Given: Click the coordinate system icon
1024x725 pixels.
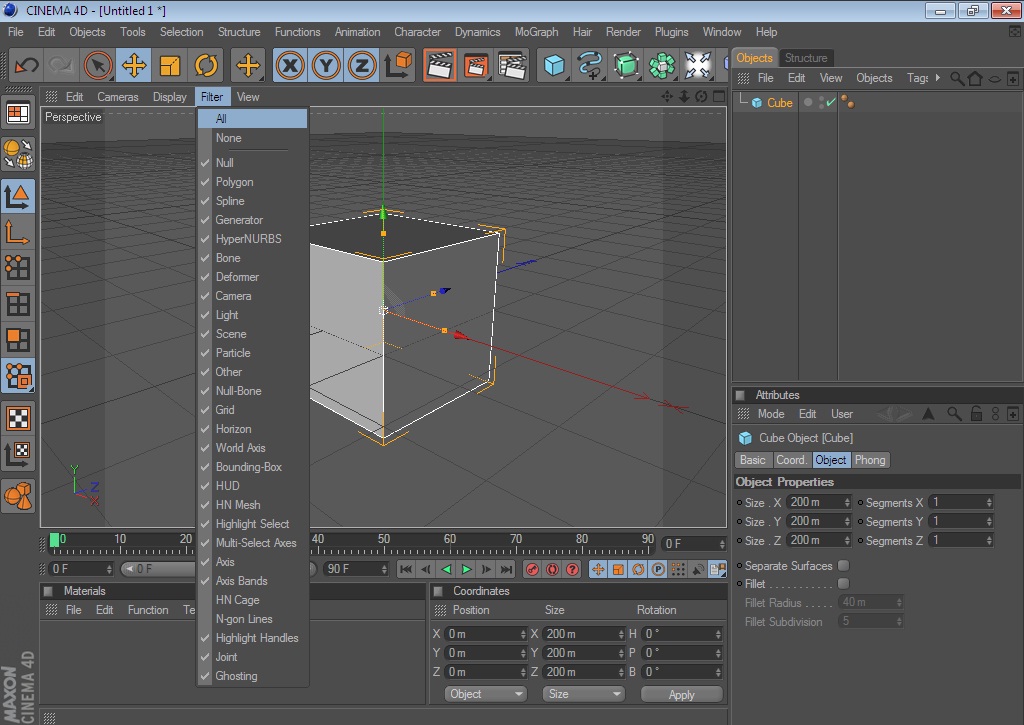Looking at the screenshot, I should pyautogui.click(x=398, y=65).
